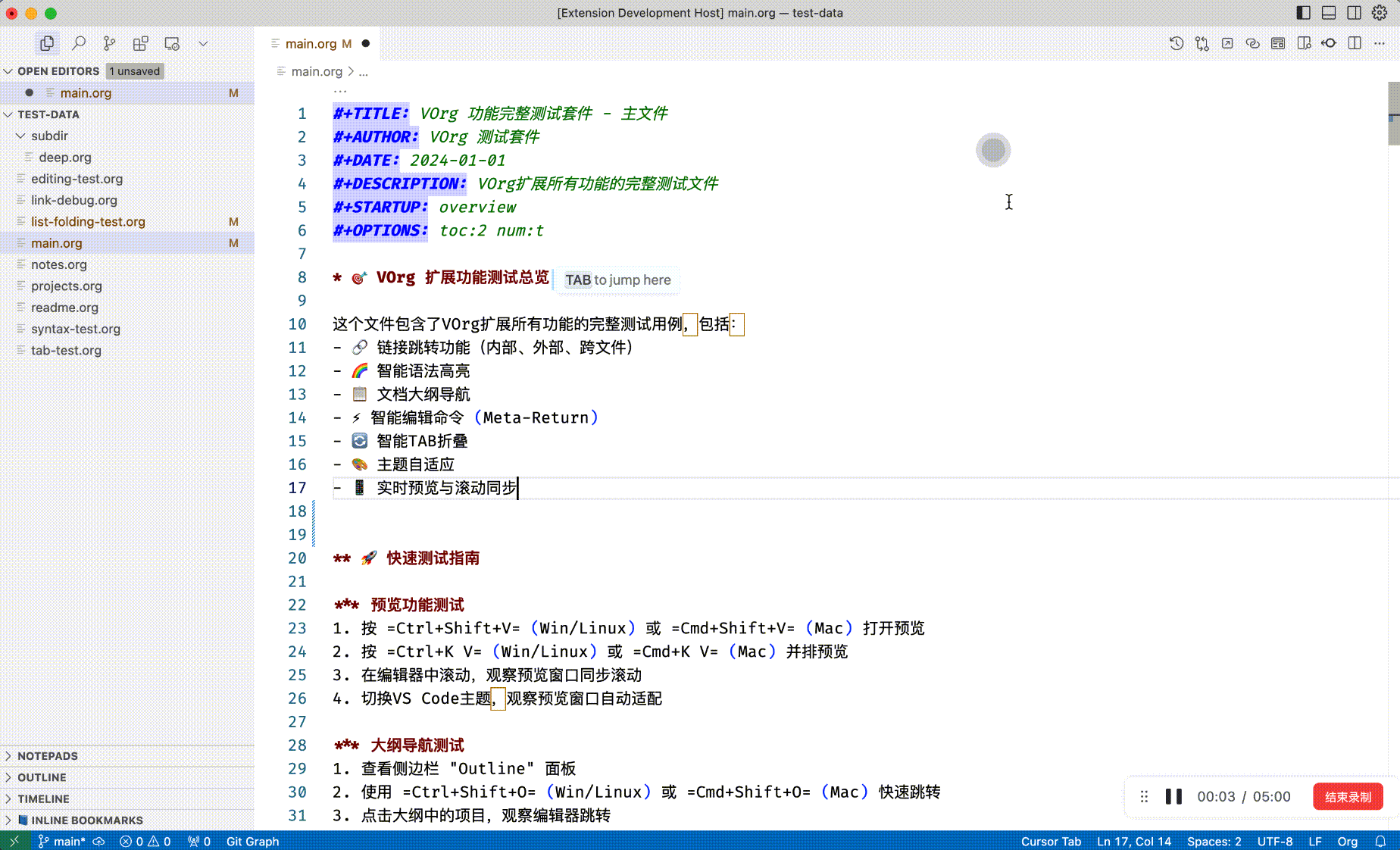Open deep.org file

pyautogui.click(x=127, y=158)
